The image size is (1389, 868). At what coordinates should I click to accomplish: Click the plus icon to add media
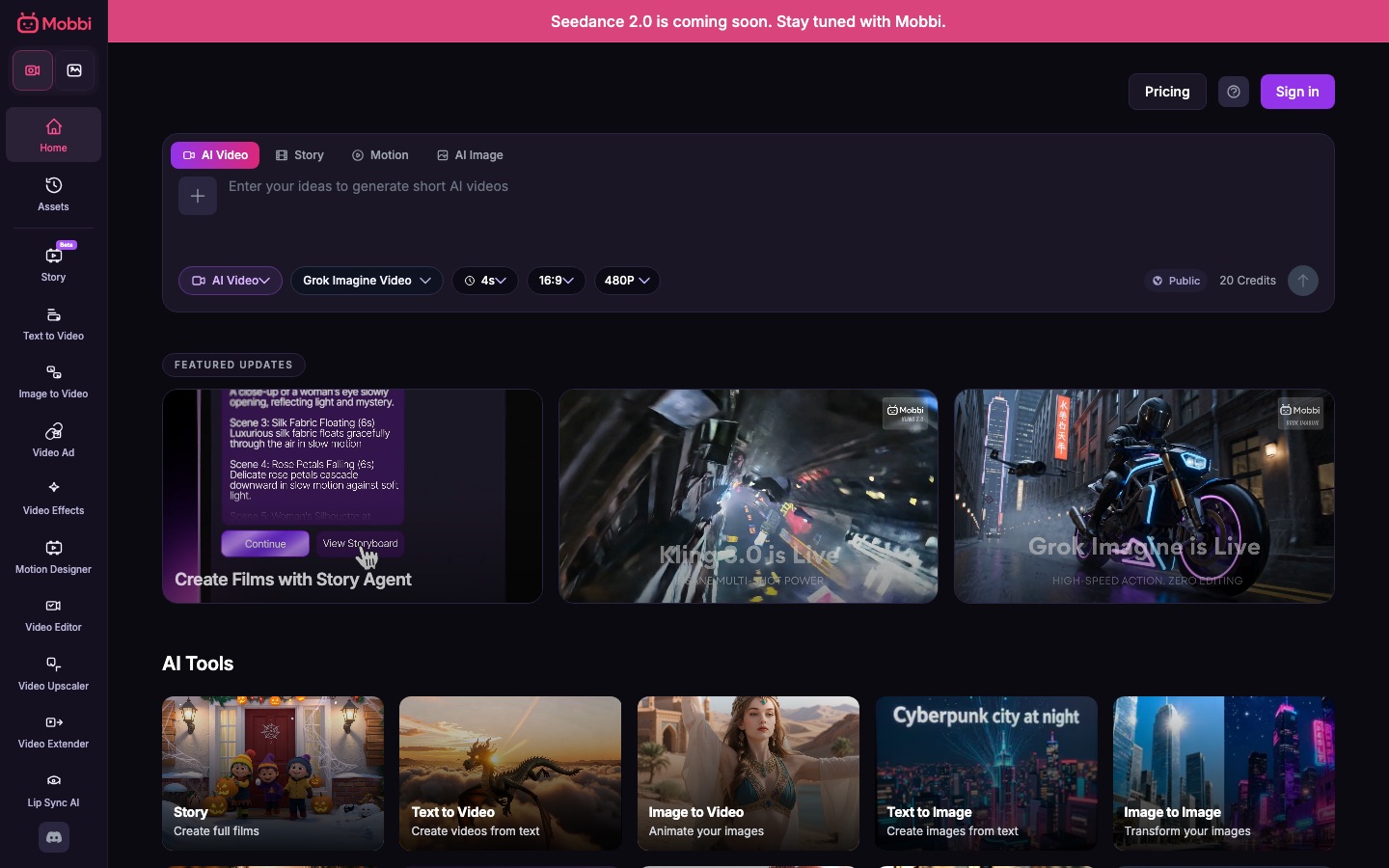coord(198,196)
